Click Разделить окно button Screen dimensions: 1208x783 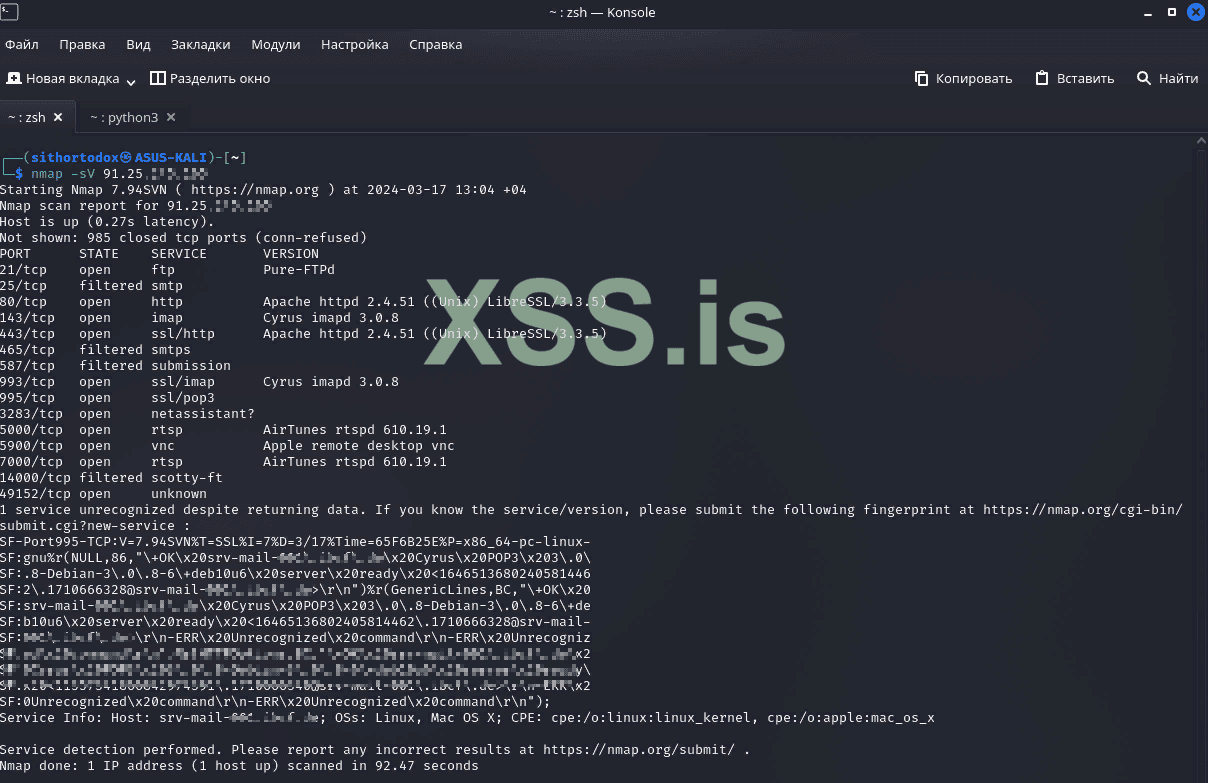pyautogui.click(x=210, y=78)
